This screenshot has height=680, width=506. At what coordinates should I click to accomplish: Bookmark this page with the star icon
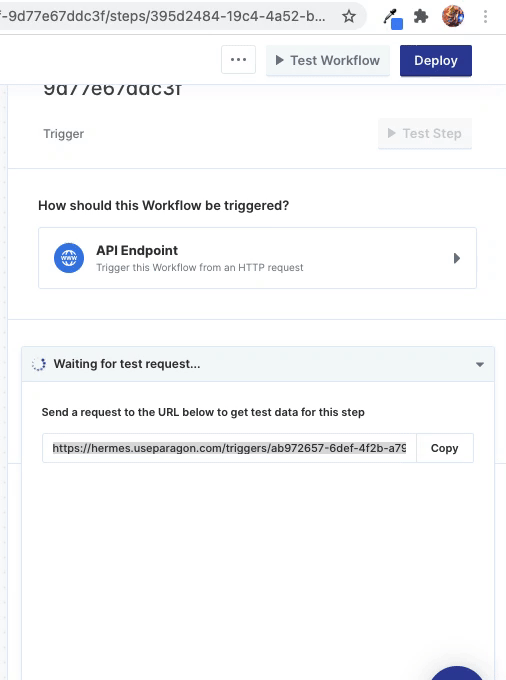coord(349,16)
